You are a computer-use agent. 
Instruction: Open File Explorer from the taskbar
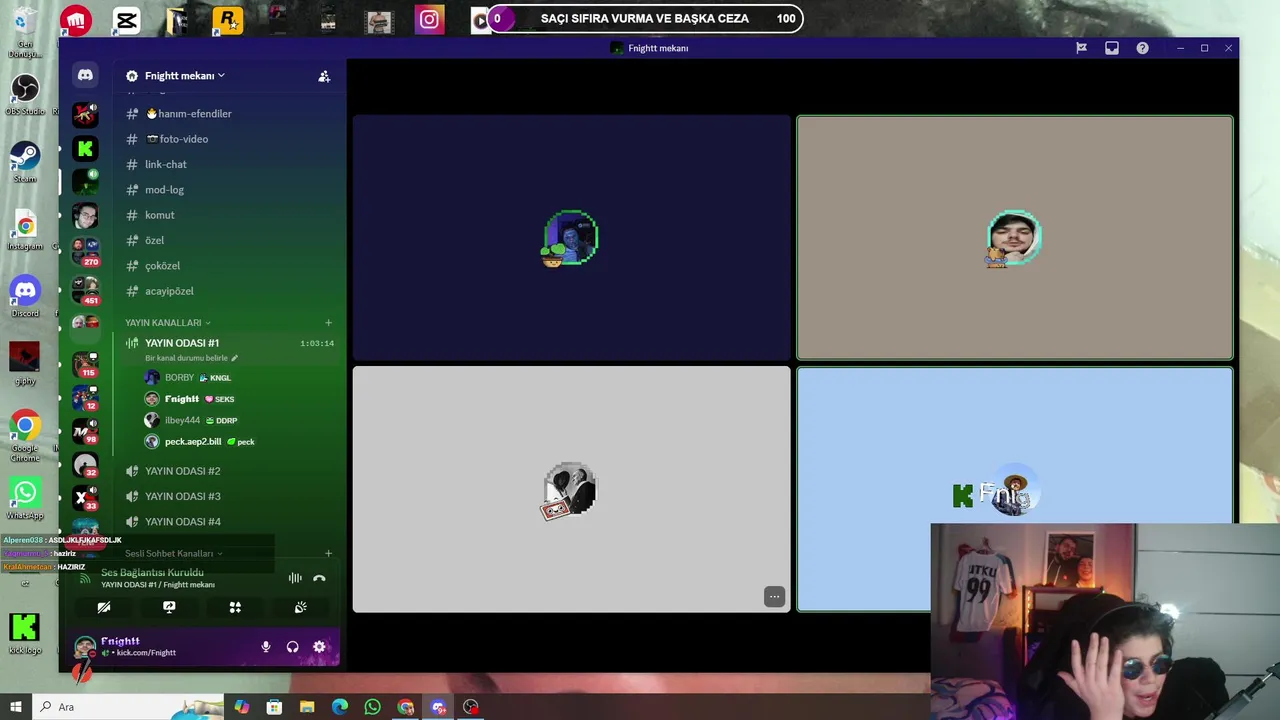point(307,707)
